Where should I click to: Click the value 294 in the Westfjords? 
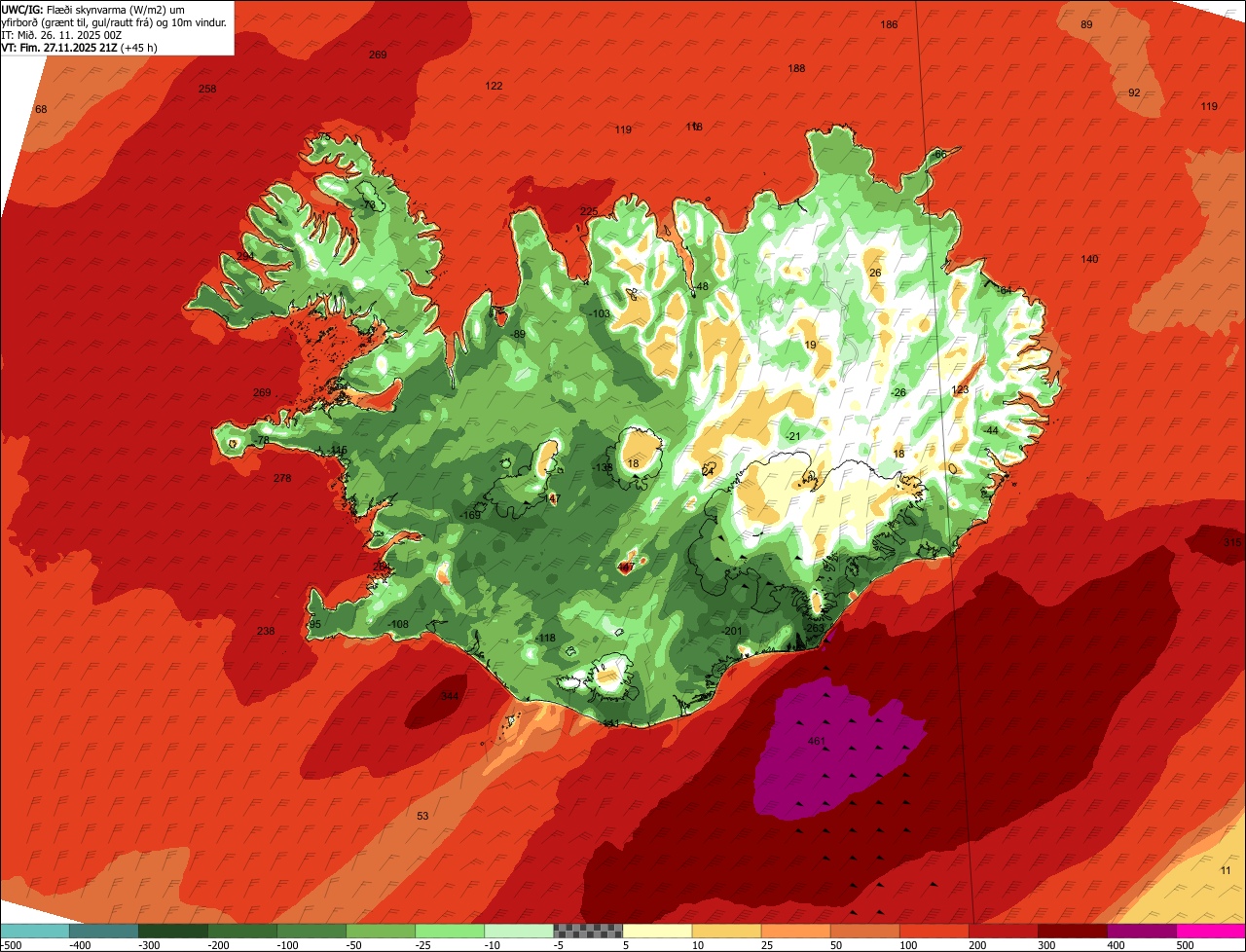(245, 256)
